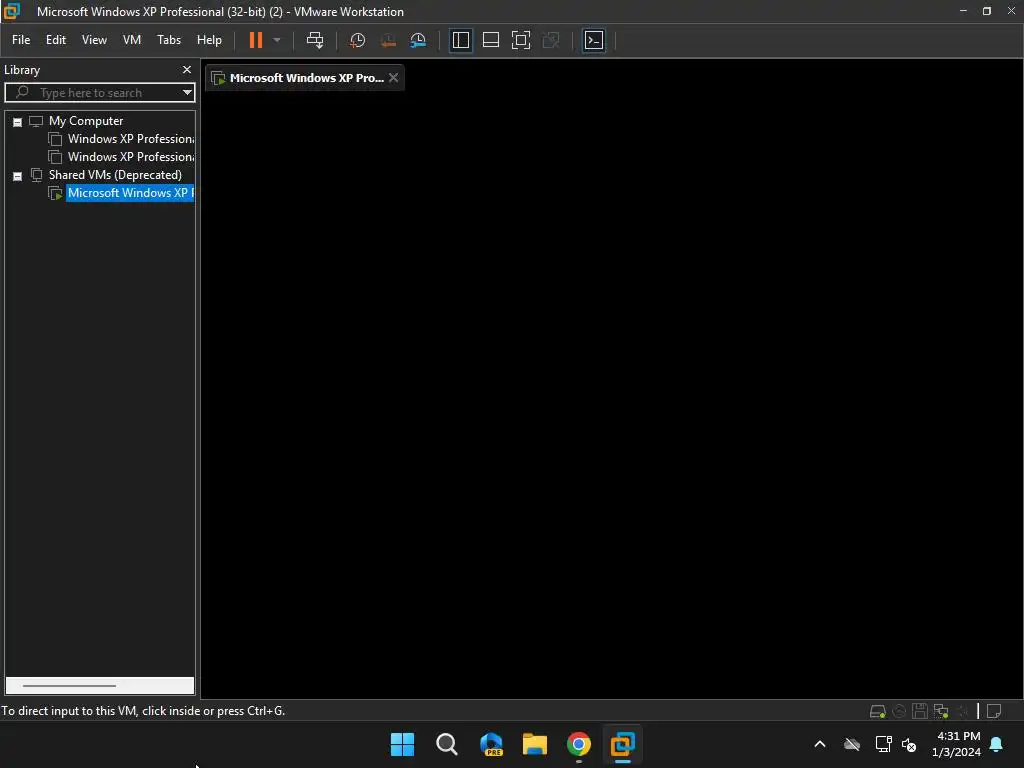Click the muted volume tray icon
Image resolution: width=1024 pixels, height=768 pixels.
(909, 744)
